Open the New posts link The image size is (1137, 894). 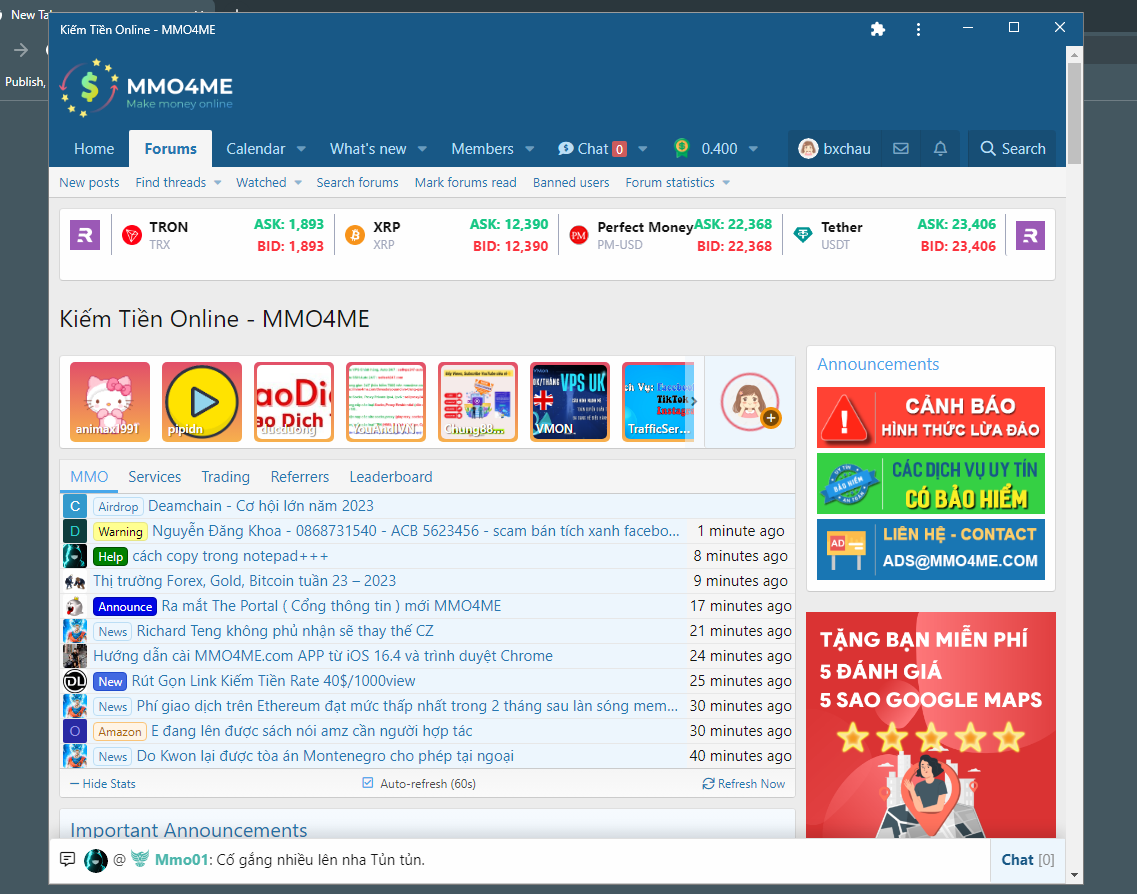click(89, 183)
